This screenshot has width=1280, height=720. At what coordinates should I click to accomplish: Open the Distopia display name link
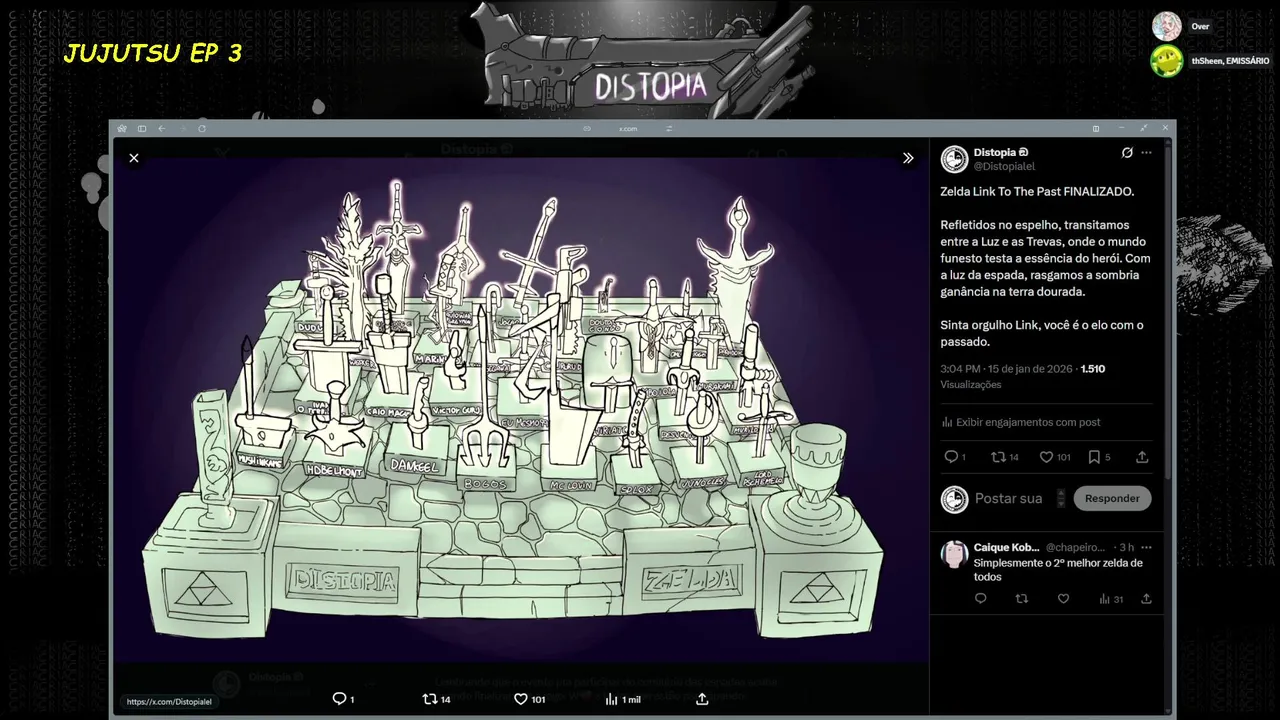[x=995, y=152]
